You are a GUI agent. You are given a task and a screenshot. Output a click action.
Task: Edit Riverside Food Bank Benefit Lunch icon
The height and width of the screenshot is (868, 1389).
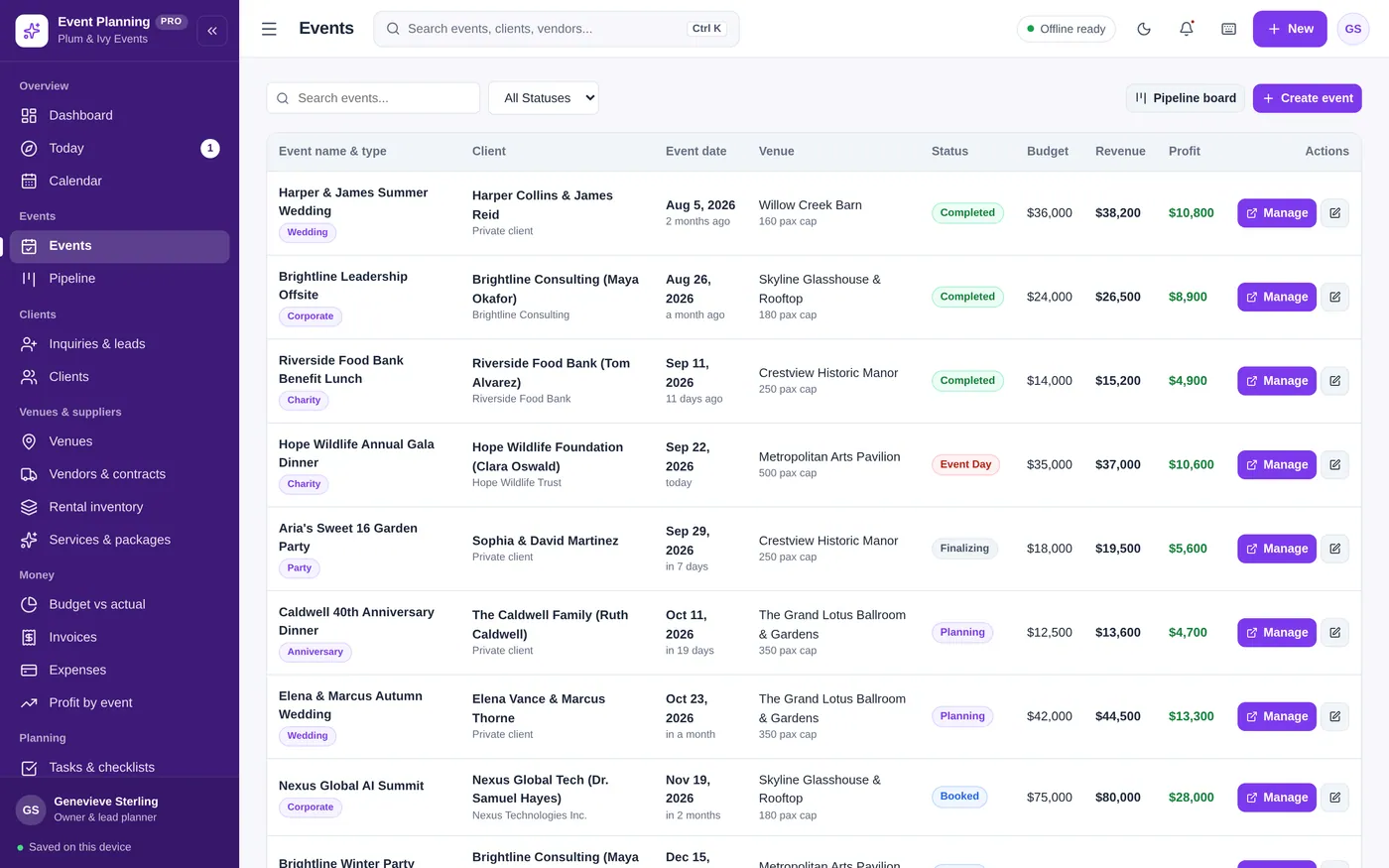(x=1335, y=381)
